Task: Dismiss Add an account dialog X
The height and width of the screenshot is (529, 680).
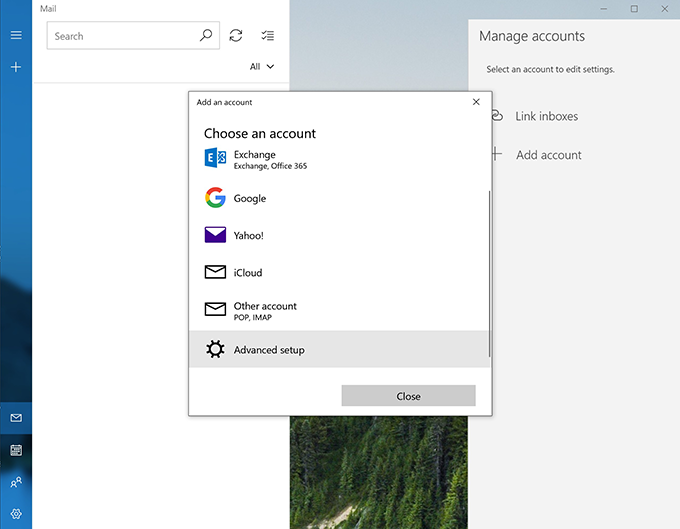Action: click(476, 102)
